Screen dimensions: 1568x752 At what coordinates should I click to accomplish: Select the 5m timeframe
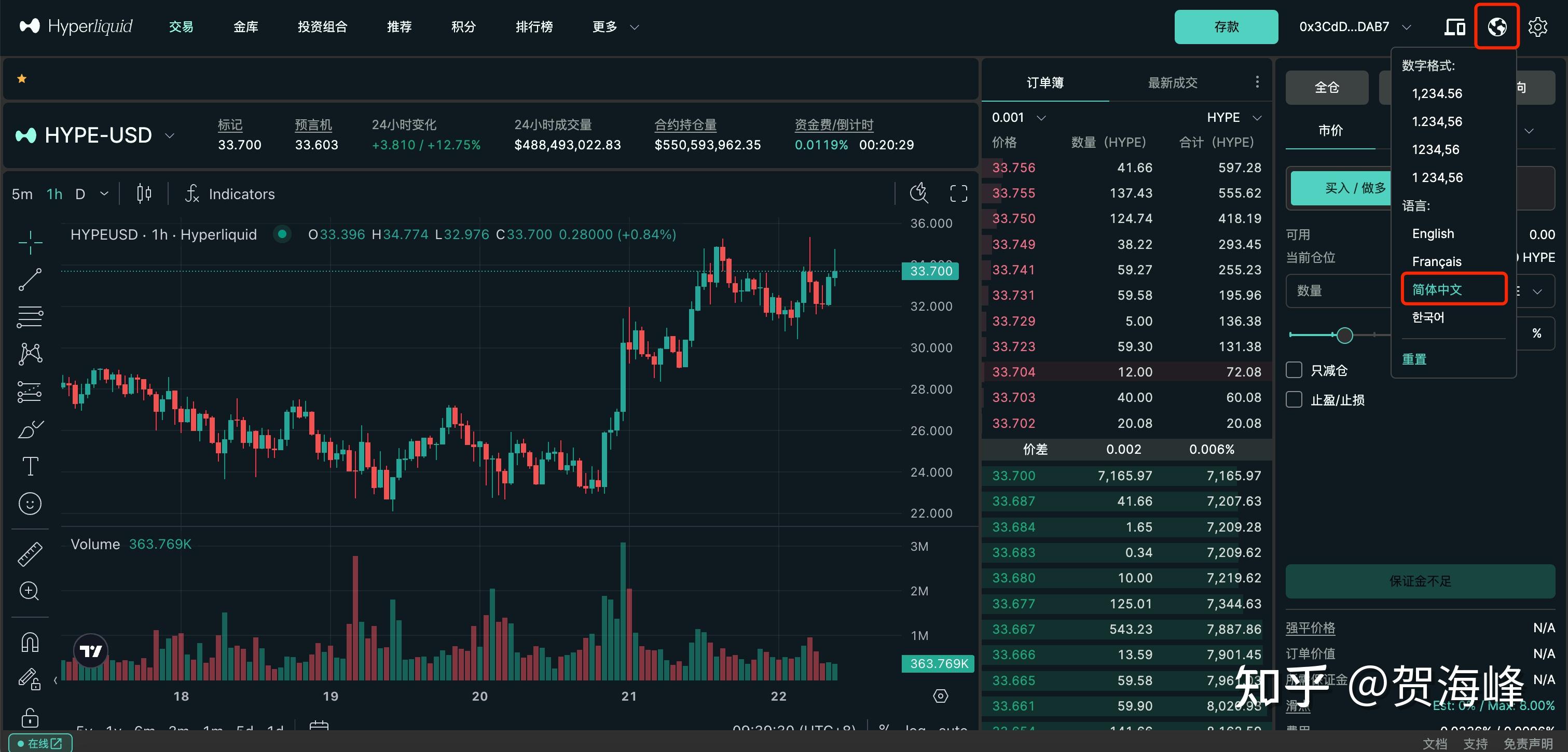point(22,194)
